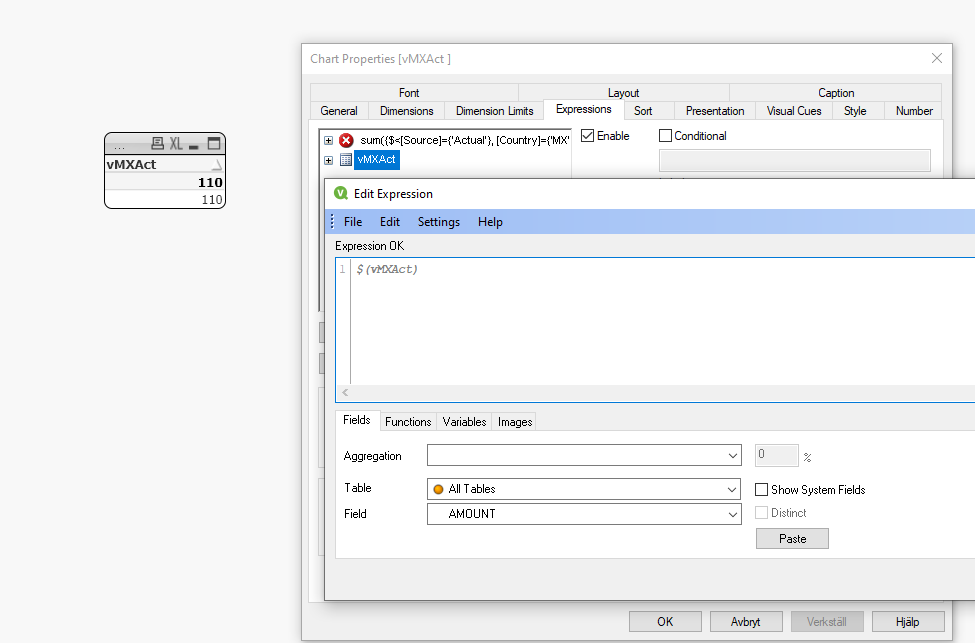
Task: Open the Dimension Limits tab
Action: pyautogui.click(x=494, y=111)
